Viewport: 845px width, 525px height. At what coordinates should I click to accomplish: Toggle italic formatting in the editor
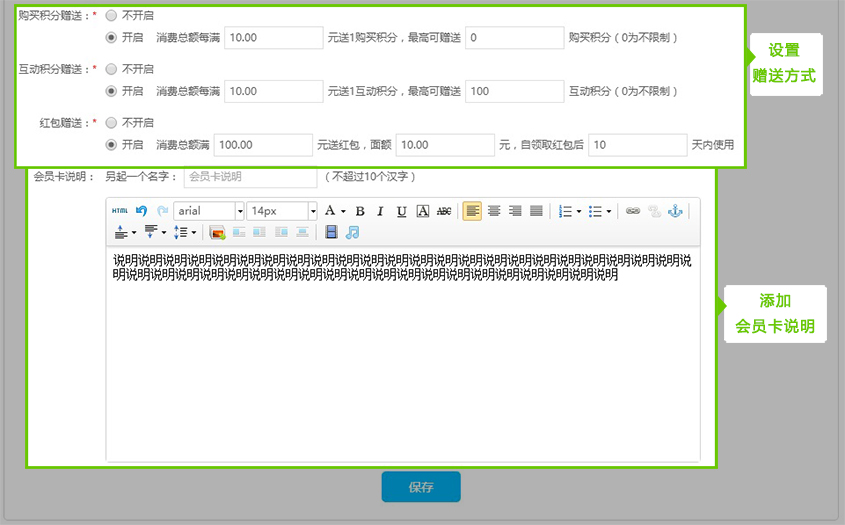click(380, 211)
